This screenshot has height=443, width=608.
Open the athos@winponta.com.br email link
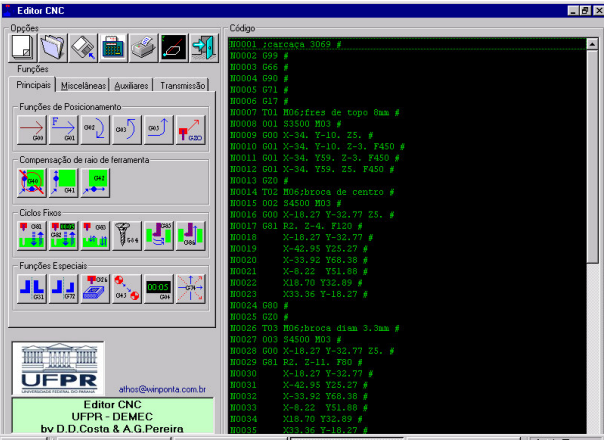click(162, 389)
